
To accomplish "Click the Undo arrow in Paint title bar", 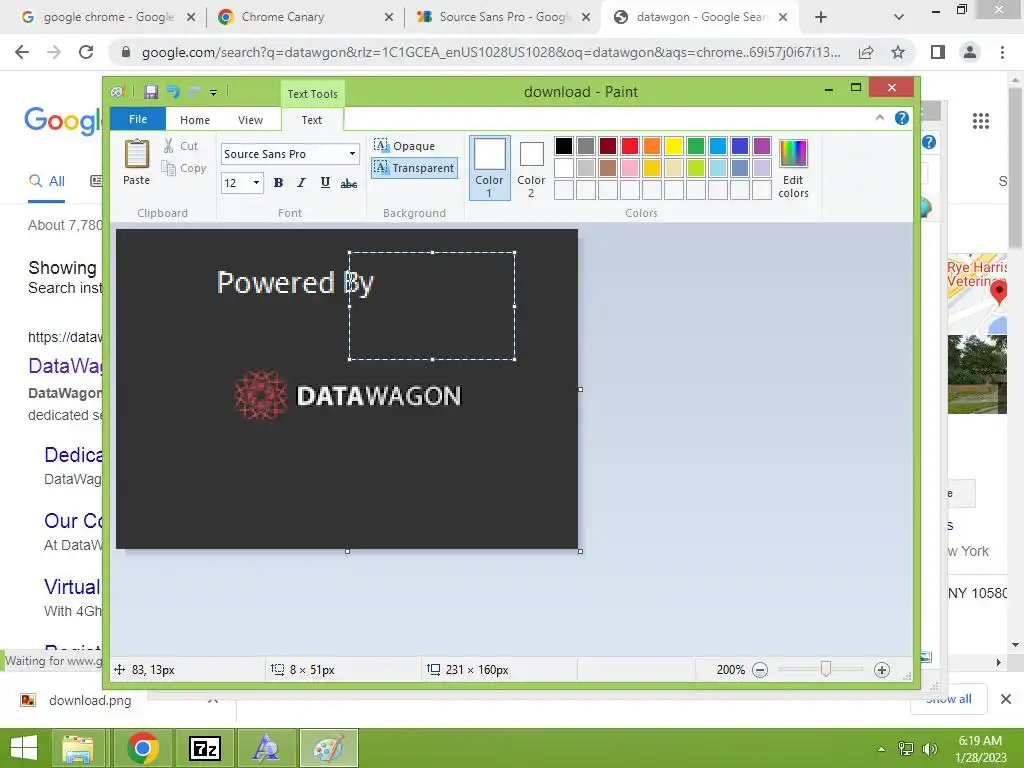I will [x=173, y=92].
